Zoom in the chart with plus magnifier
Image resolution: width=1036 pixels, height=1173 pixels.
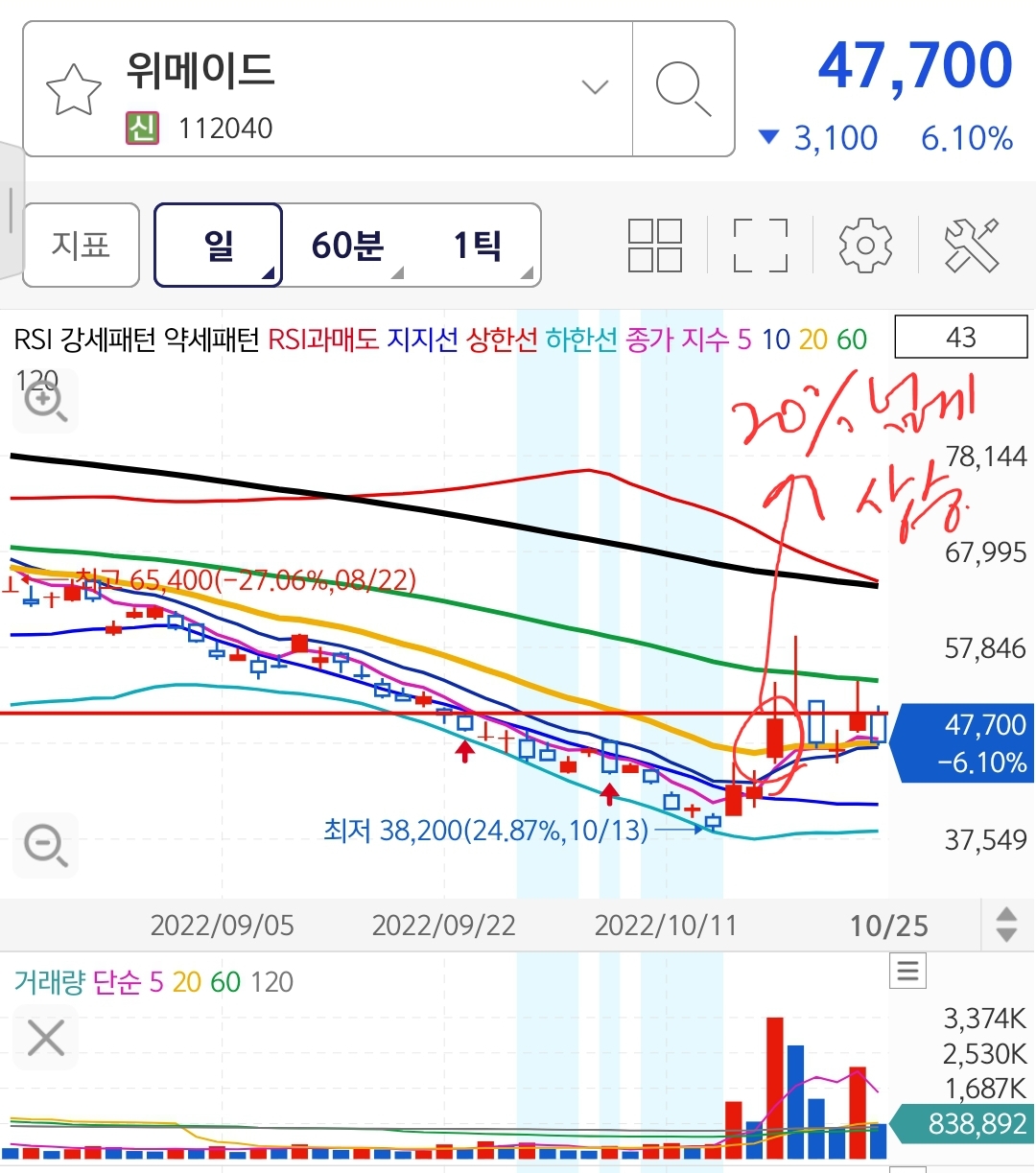click(x=45, y=401)
